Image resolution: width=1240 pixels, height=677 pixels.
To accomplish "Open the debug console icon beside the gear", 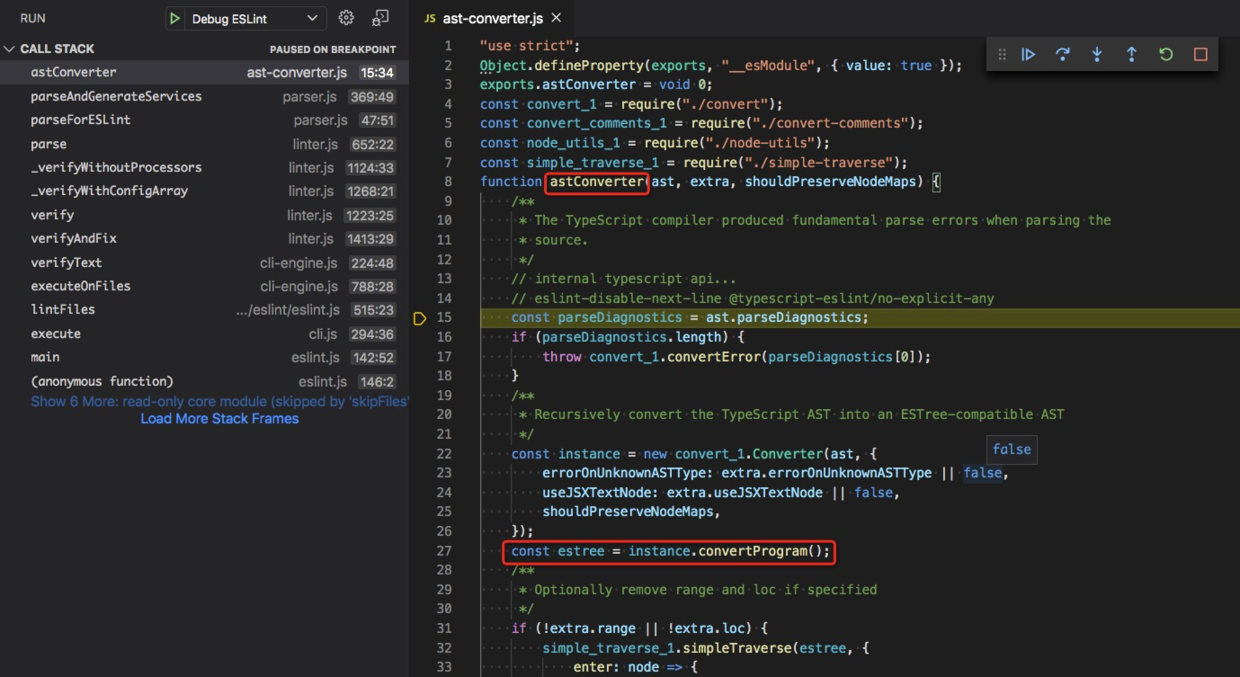I will [x=378, y=17].
